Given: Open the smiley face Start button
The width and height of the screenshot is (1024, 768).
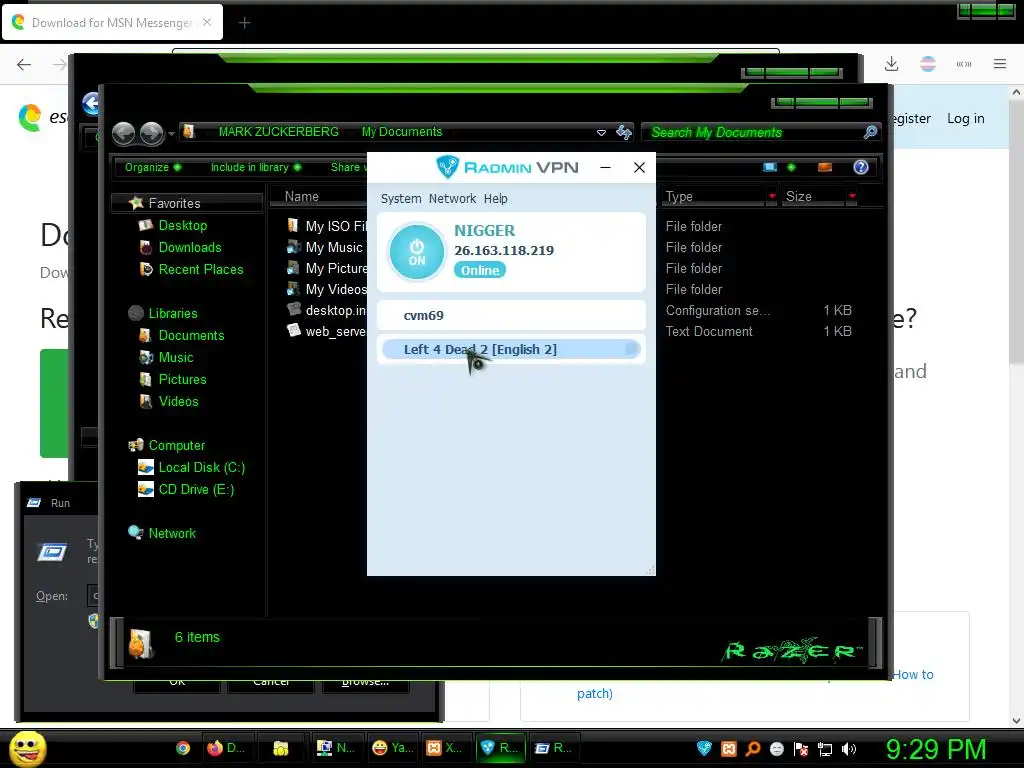Looking at the screenshot, I should click(27, 749).
